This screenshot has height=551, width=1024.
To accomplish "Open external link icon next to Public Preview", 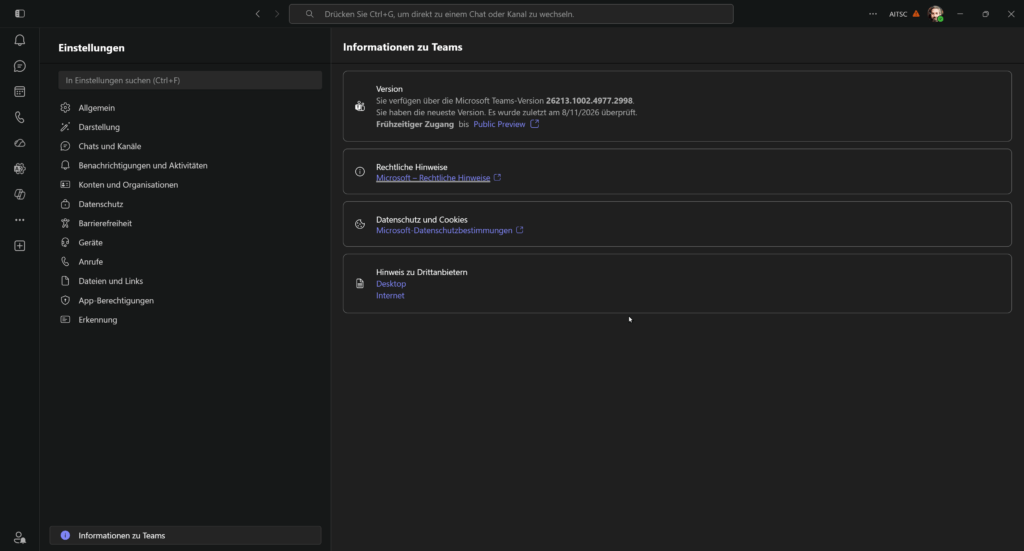I will point(534,124).
